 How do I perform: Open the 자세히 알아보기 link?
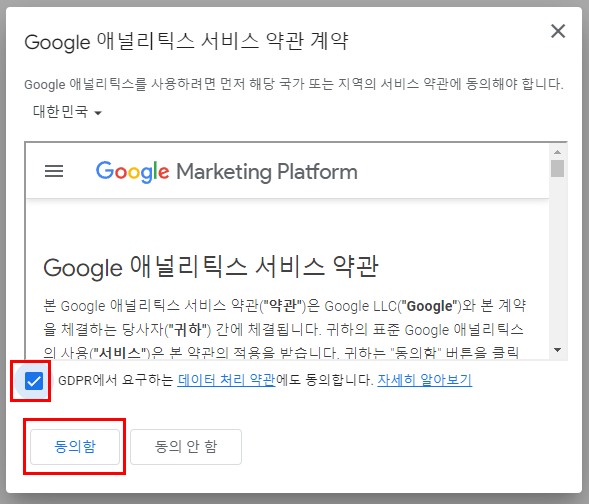click(424, 380)
